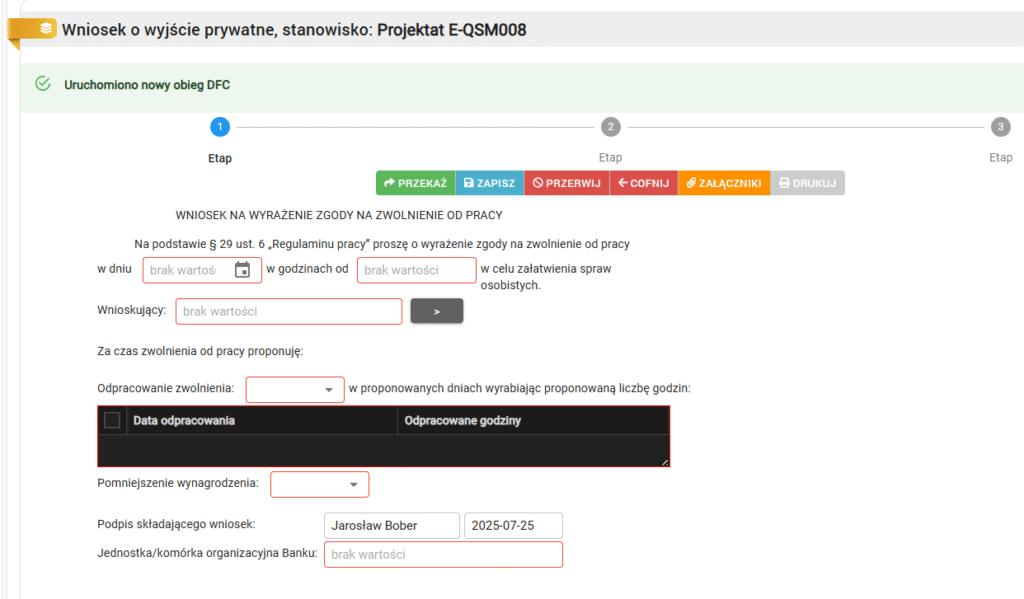Click the DRUKUJ print button
1024x599 pixels.
pos(807,183)
